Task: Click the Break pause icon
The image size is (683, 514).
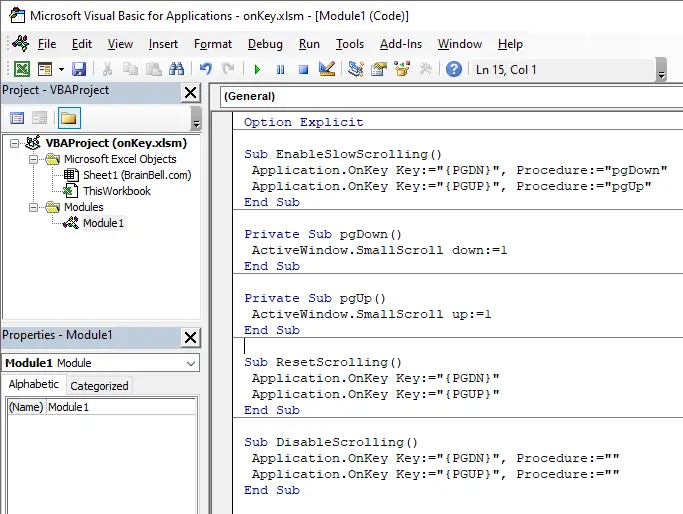Action: click(281, 69)
